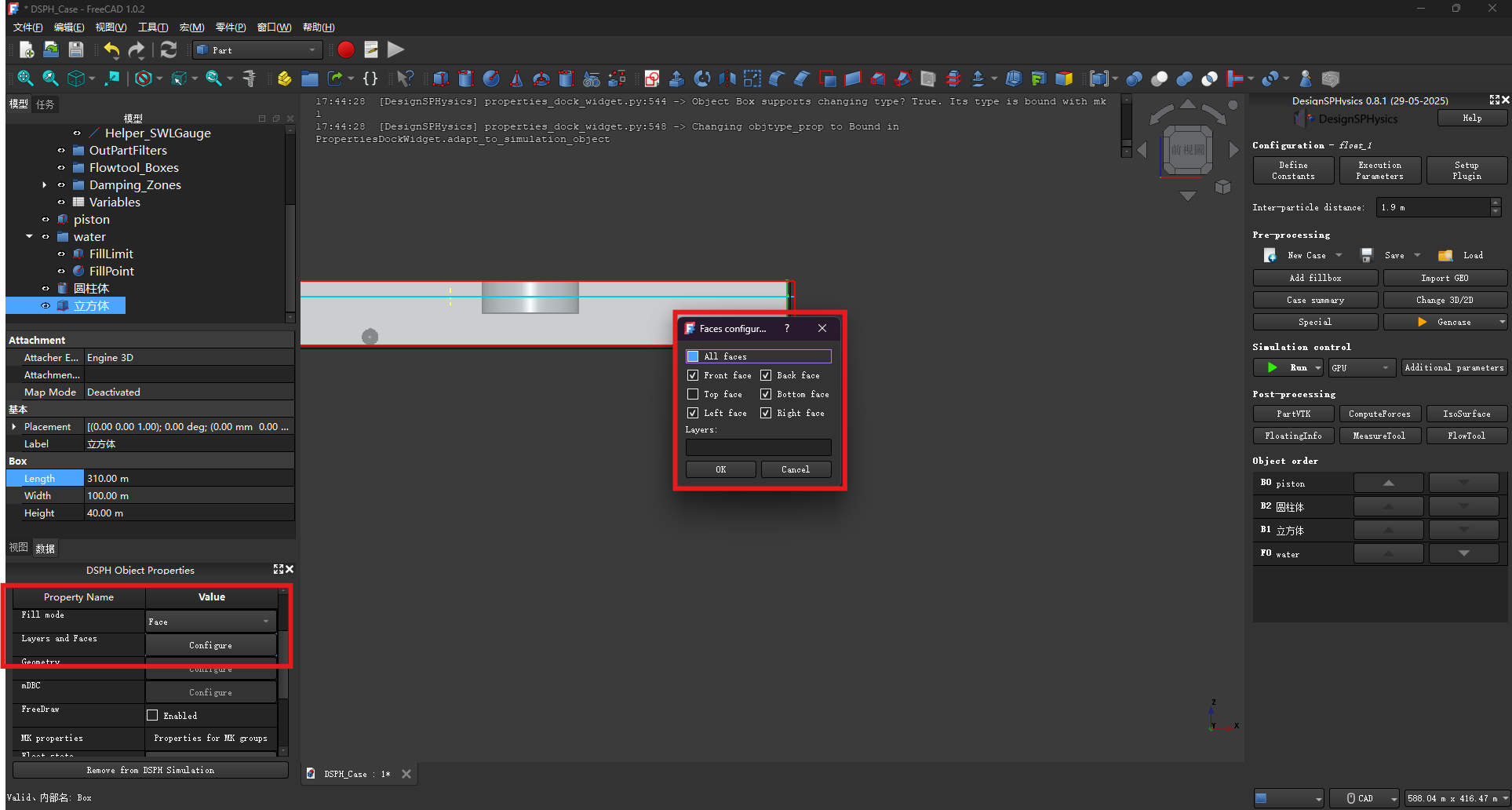Click the torus primitive icon
The width and height of the screenshot is (1512, 810).
tap(541, 78)
